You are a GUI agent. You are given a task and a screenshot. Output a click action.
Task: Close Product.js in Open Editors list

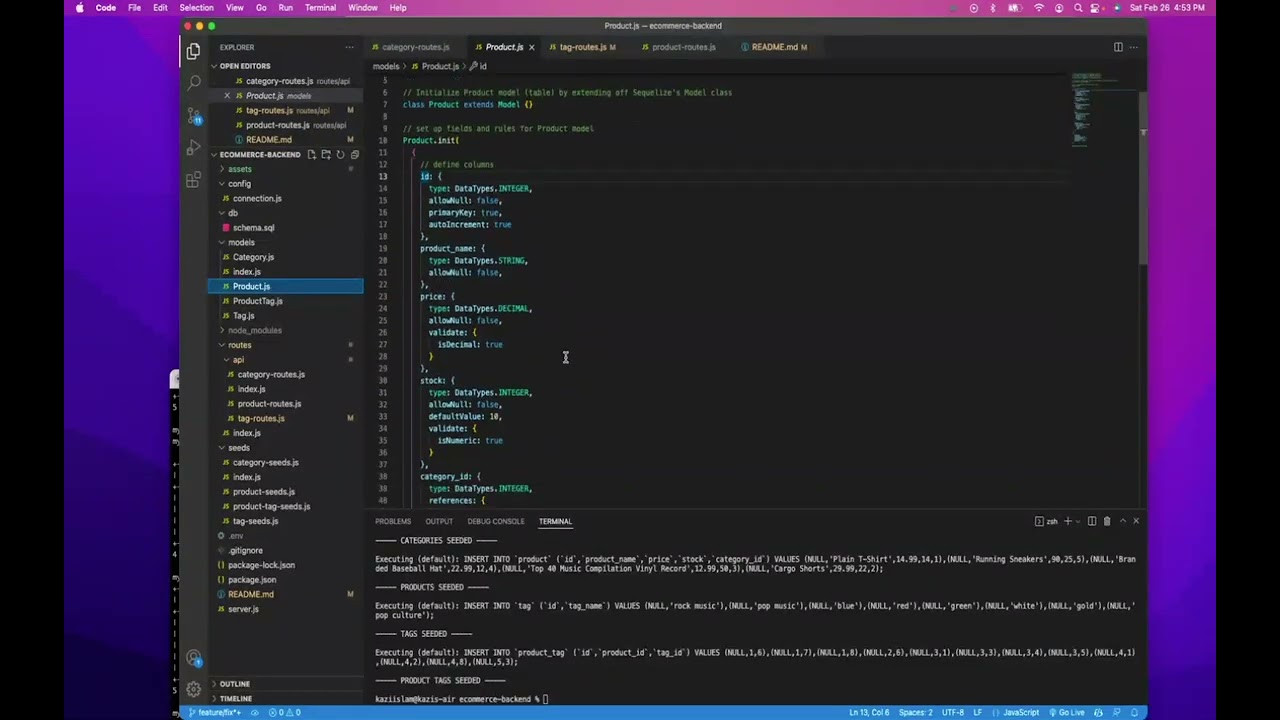(x=227, y=96)
